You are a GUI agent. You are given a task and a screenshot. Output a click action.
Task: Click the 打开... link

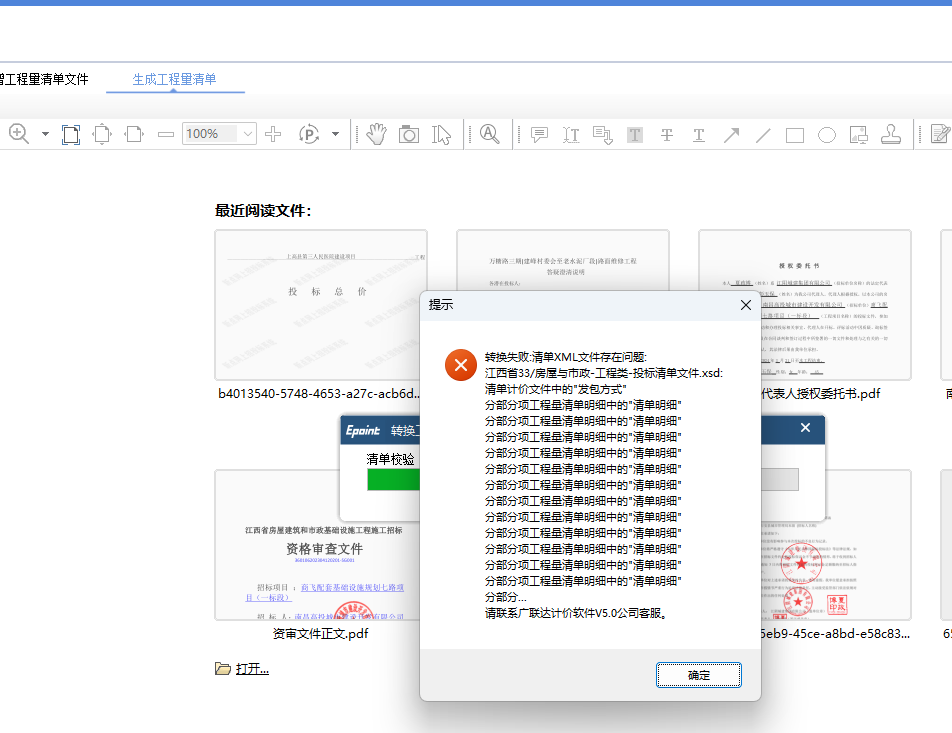point(252,669)
